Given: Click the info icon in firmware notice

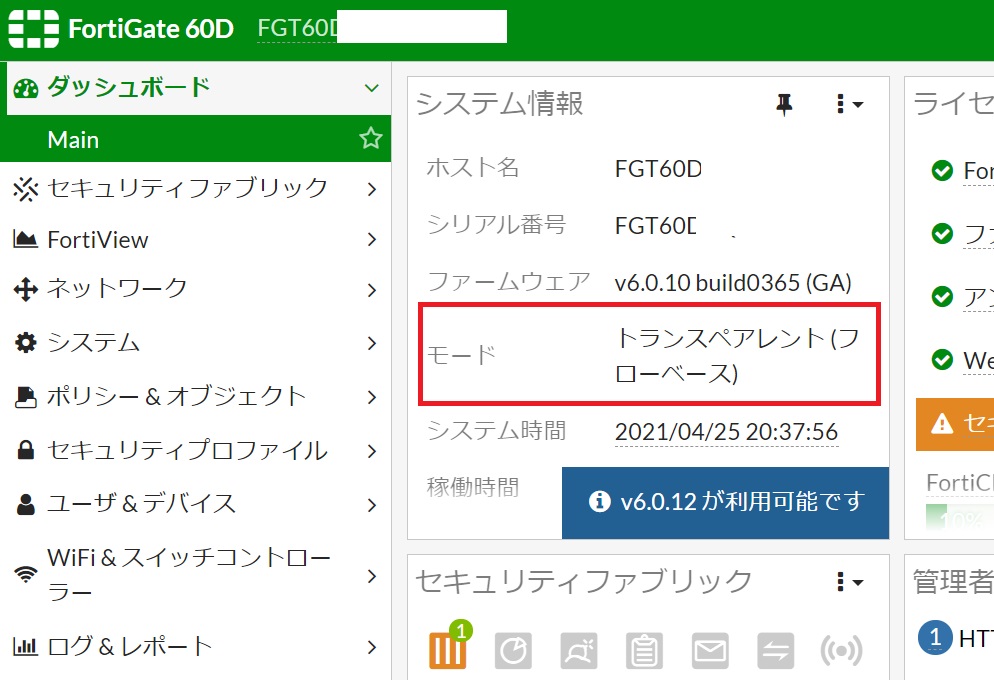Looking at the screenshot, I should click(599, 501).
